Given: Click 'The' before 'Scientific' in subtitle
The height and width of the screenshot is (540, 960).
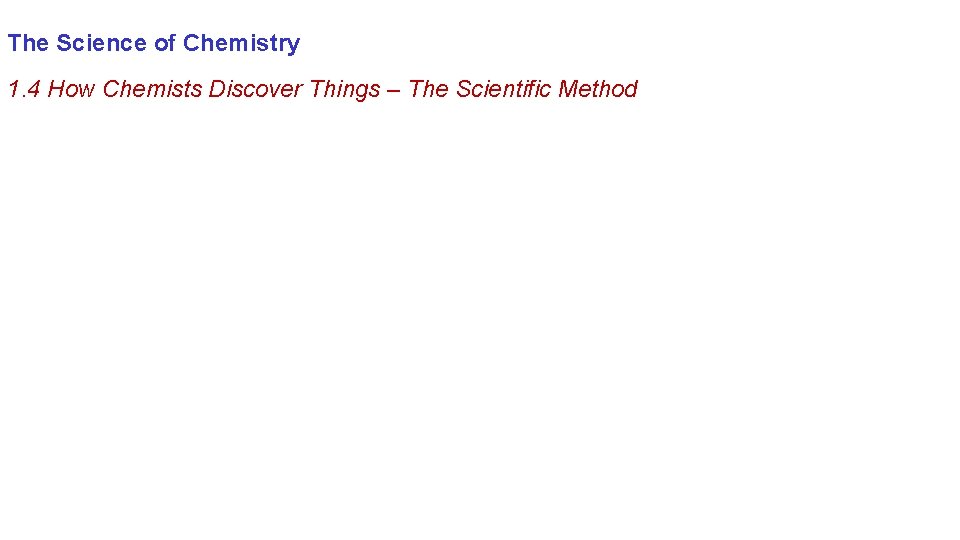Looking at the screenshot, I should click(429, 89).
